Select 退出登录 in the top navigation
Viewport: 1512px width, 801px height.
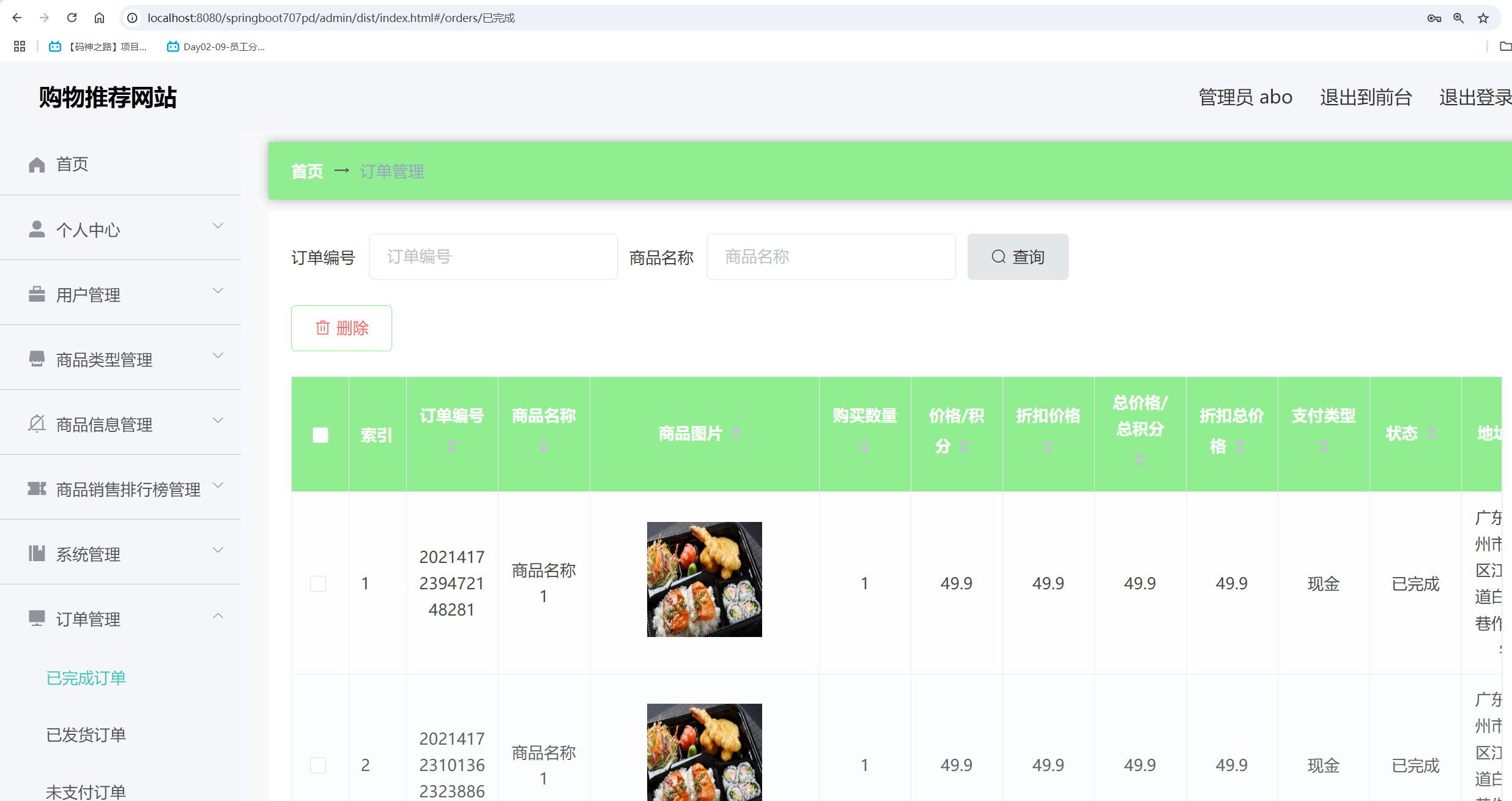tap(1475, 97)
